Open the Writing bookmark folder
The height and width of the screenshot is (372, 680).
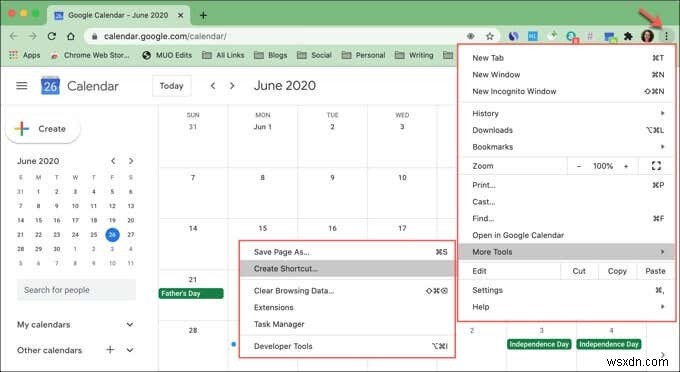(x=414, y=55)
